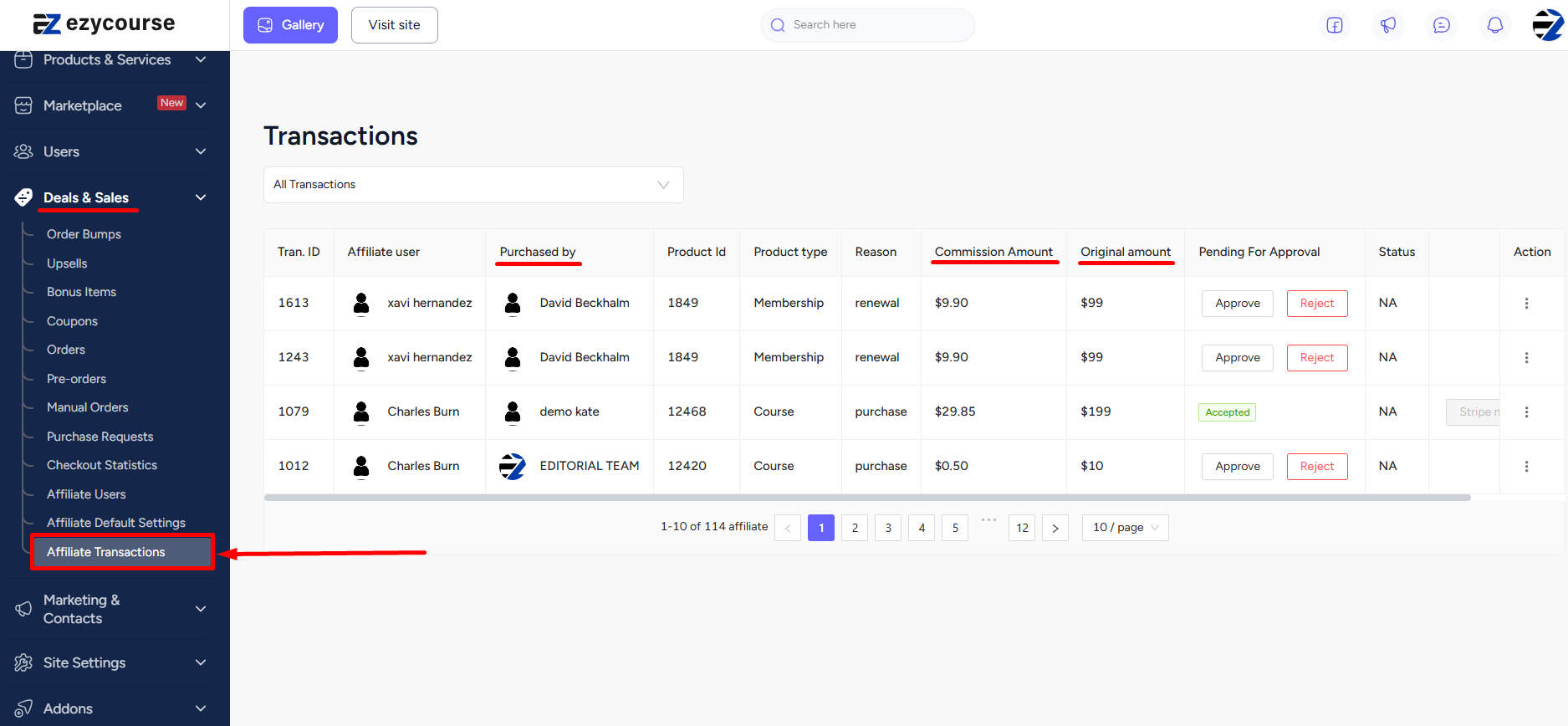Image resolution: width=1568 pixels, height=726 pixels.
Task: Click the Marketplace sidebar icon
Action: click(23, 105)
